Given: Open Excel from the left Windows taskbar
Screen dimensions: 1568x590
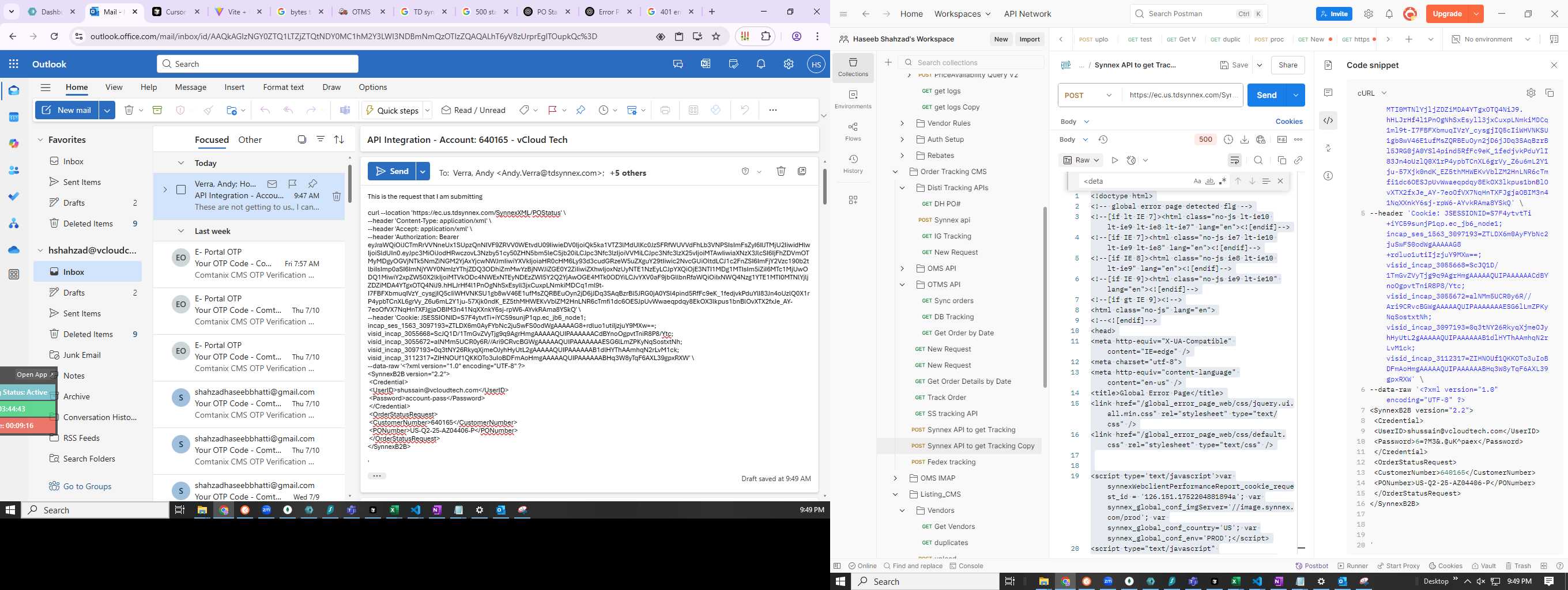Looking at the screenshot, I should pyautogui.click(x=394, y=510).
